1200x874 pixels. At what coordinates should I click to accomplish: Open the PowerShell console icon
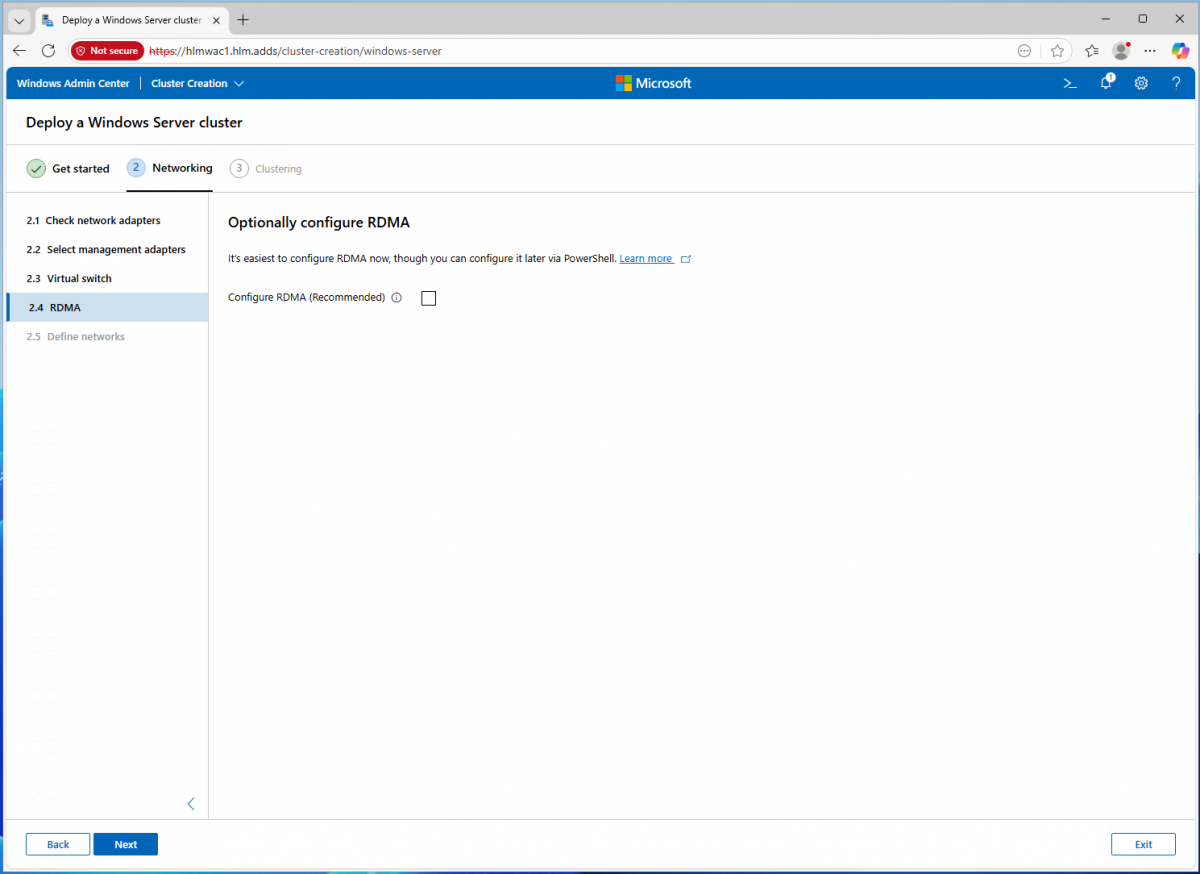(x=1069, y=83)
